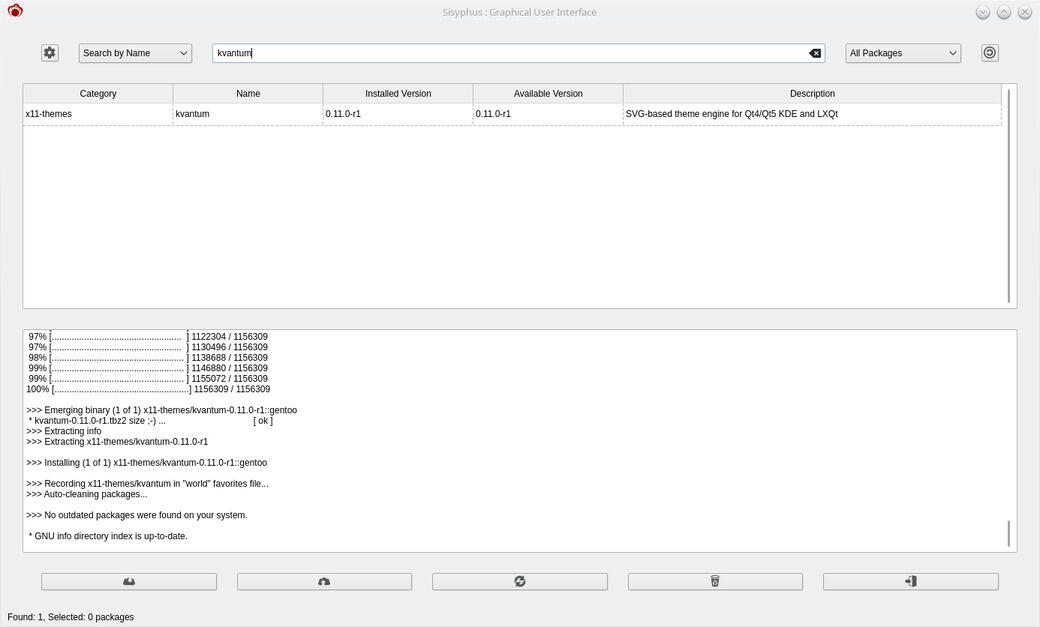Sort by the Name column header

pos(248,94)
